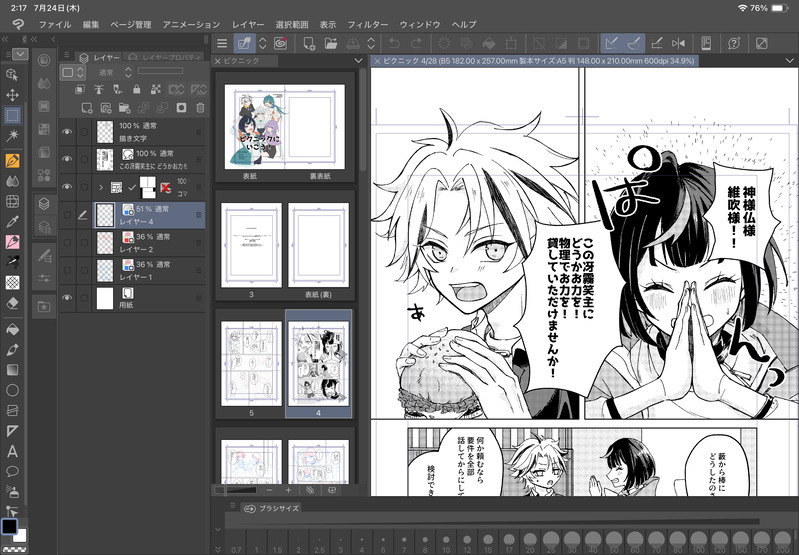Select the Gradient tool
Screen dimensions: 799x555
12,371
